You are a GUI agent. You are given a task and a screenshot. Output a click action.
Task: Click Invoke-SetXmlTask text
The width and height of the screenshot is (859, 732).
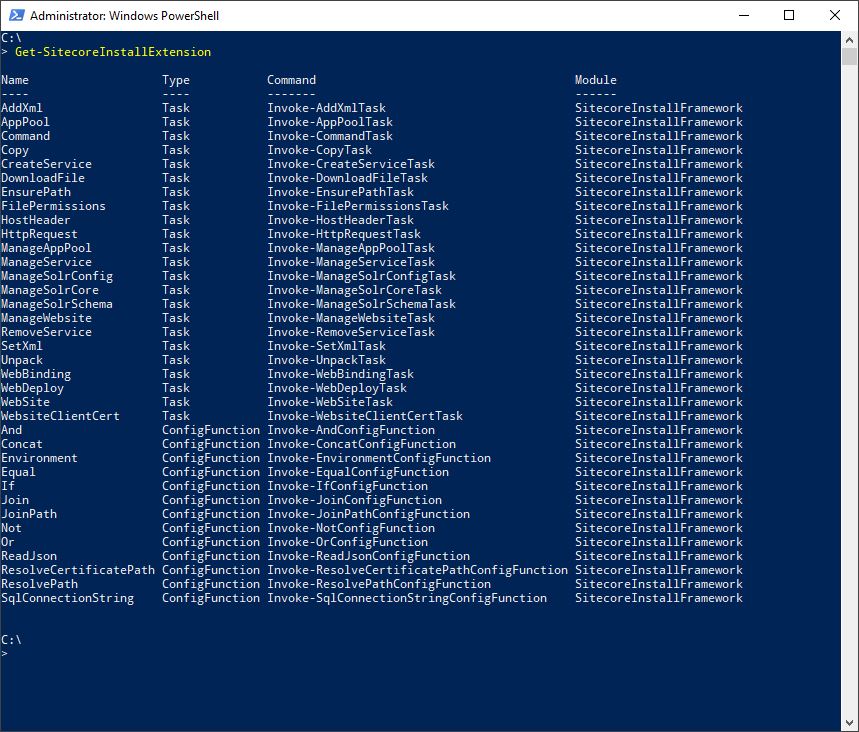pyautogui.click(x=327, y=346)
